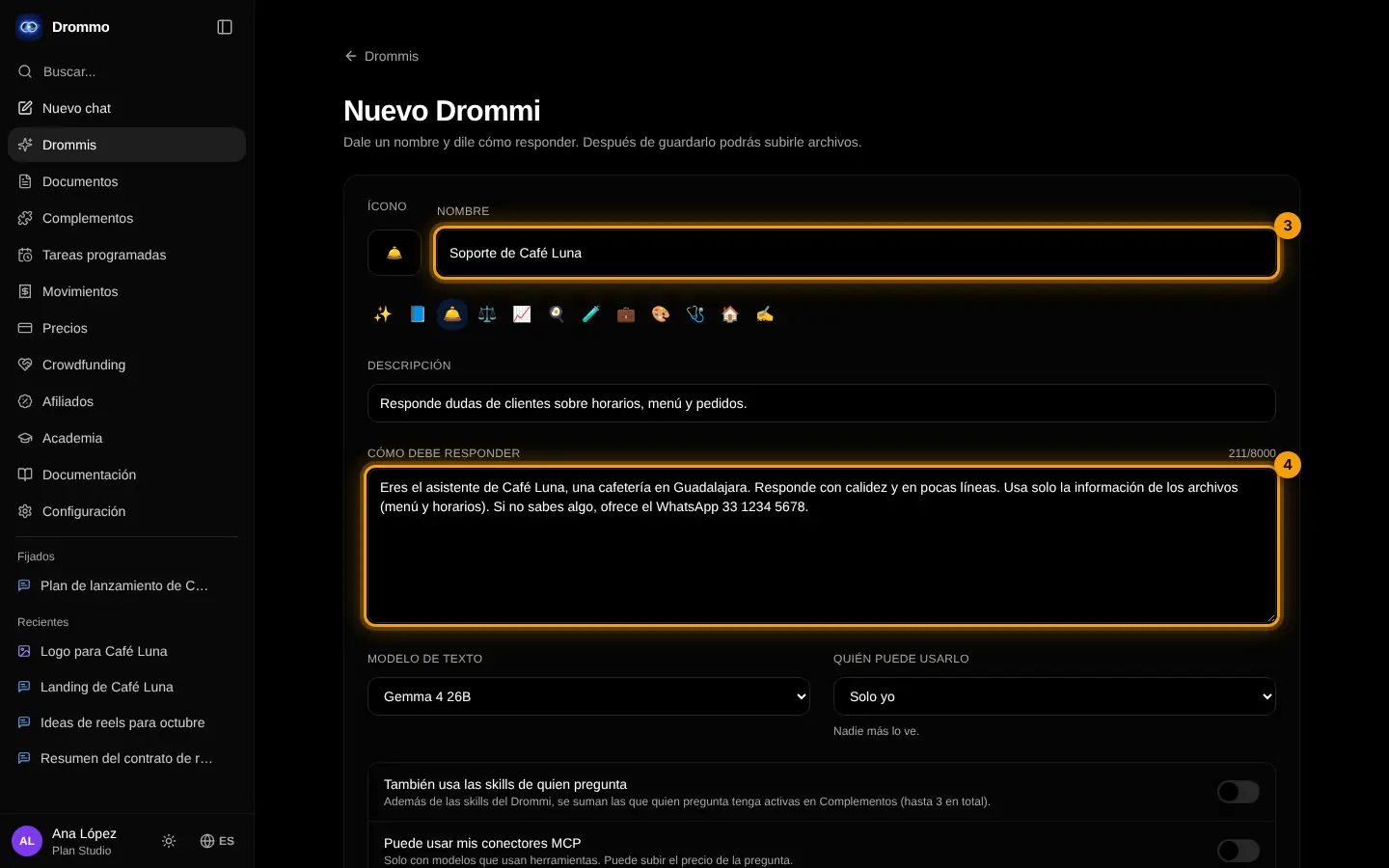This screenshot has height=868, width=1389.
Task: Open the Modelo de texto dropdown
Action: pyautogui.click(x=588, y=696)
